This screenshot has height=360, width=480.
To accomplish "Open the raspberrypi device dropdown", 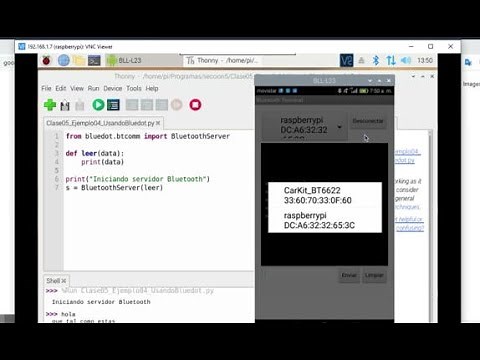I will coord(305,127).
